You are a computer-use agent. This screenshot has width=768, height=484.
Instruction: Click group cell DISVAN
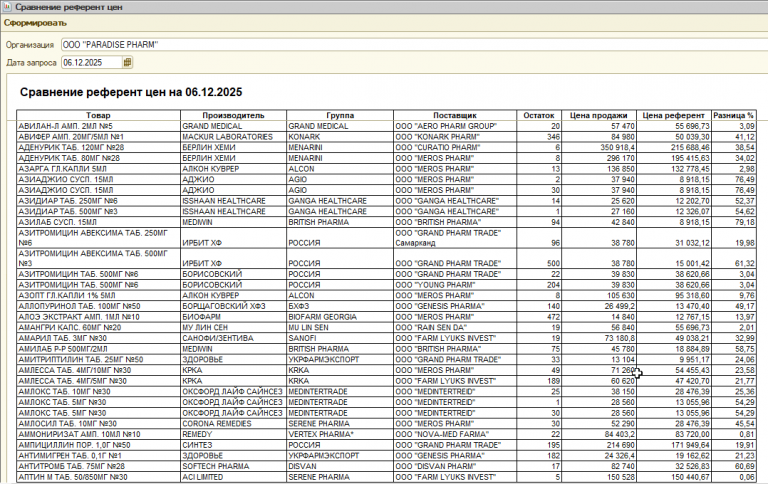coord(340,466)
